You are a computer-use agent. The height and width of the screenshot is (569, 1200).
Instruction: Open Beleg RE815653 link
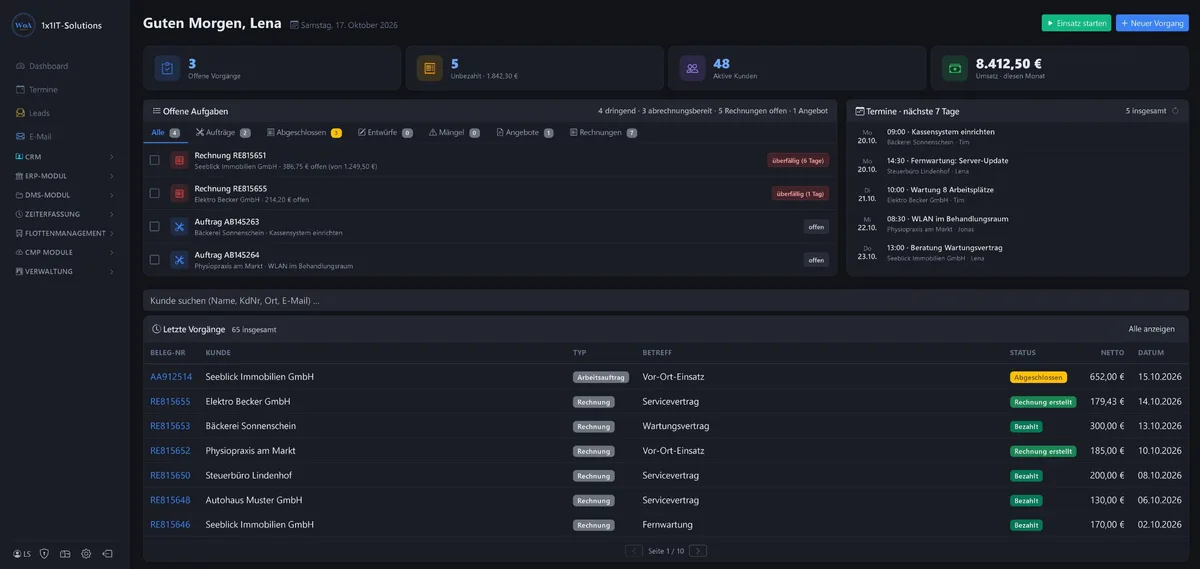point(170,426)
